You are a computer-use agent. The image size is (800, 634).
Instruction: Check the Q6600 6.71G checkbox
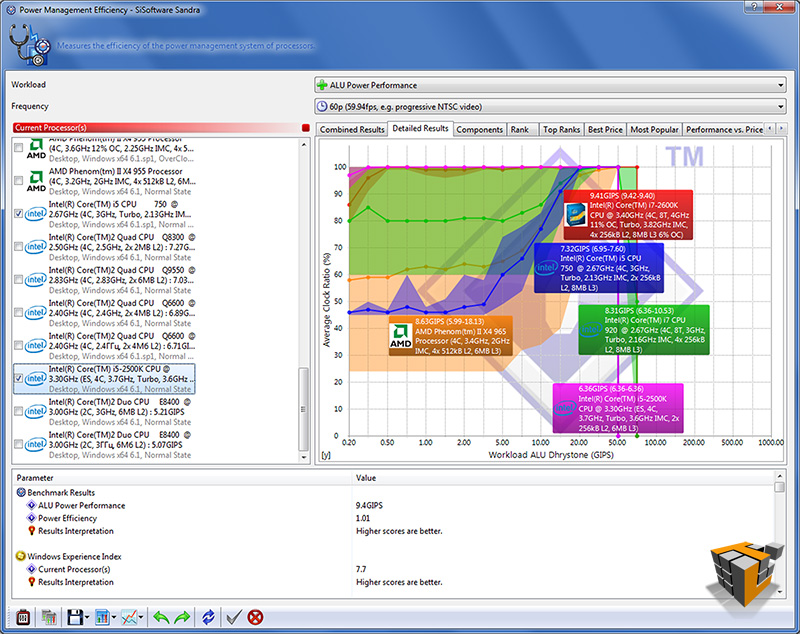click(x=19, y=345)
